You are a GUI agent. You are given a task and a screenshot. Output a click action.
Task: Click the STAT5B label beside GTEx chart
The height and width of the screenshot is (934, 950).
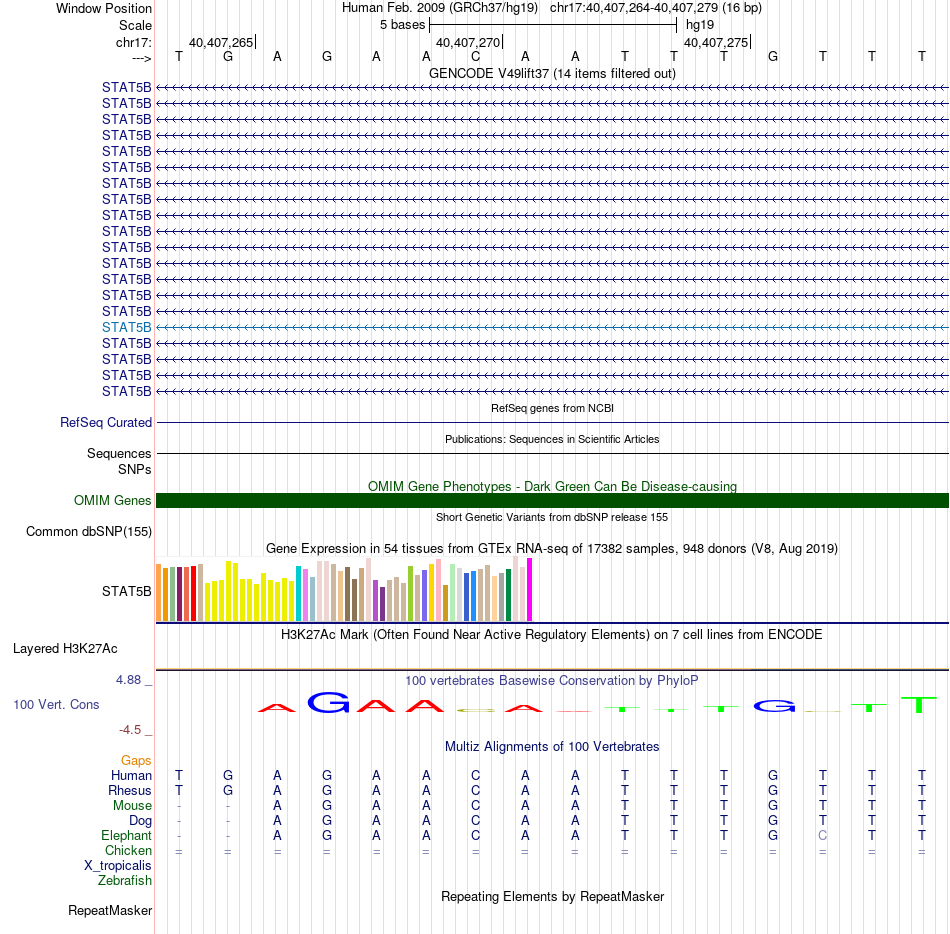(126, 591)
